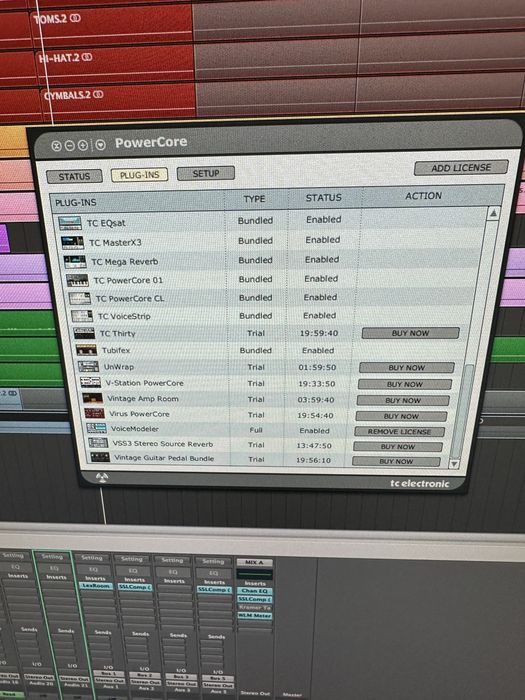Viewport: 525px width, 700px height.
Task: Open the Kramer Ta insert slot
Action: pyautogui.click(x=254, y=607)
